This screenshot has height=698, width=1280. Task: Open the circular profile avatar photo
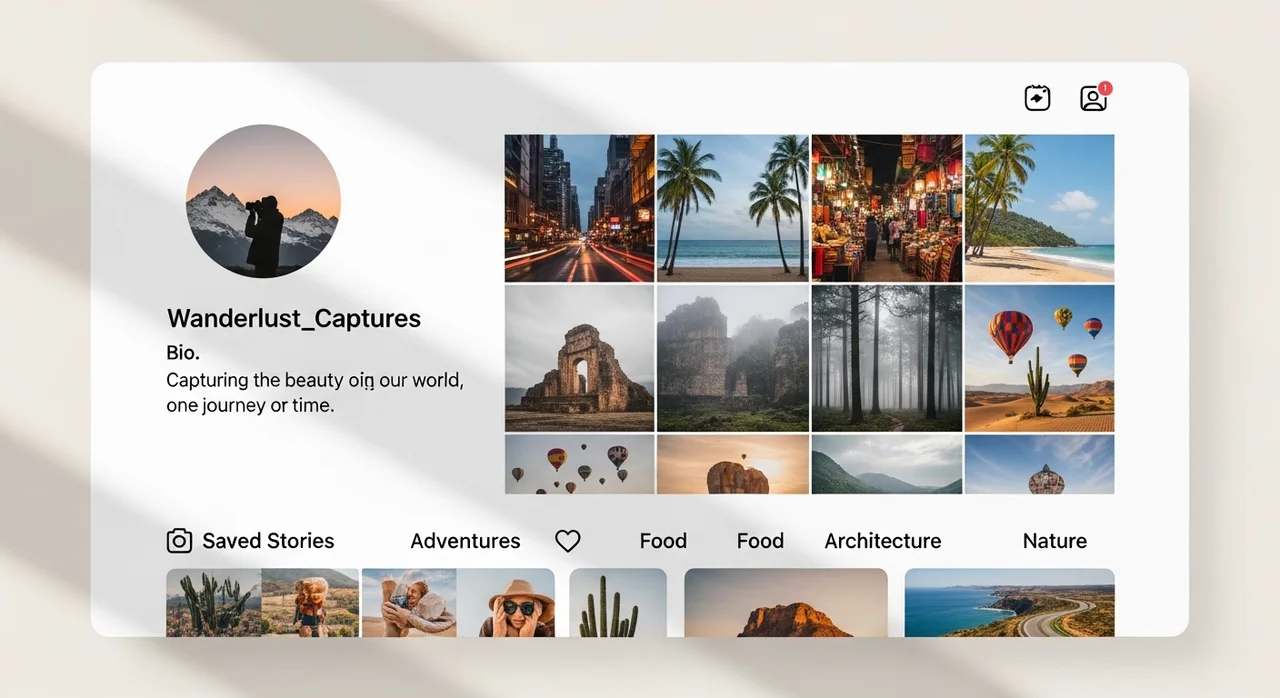(x=263, y=200)
